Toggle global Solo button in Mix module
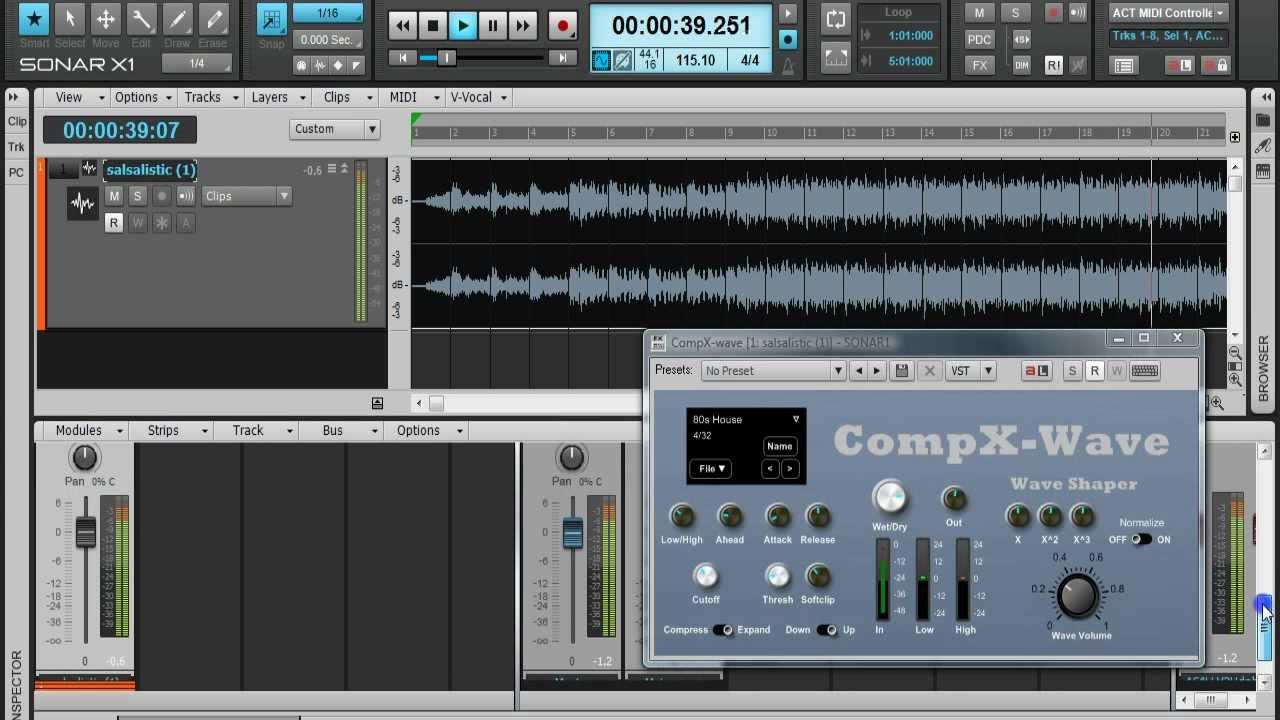 1015,13
